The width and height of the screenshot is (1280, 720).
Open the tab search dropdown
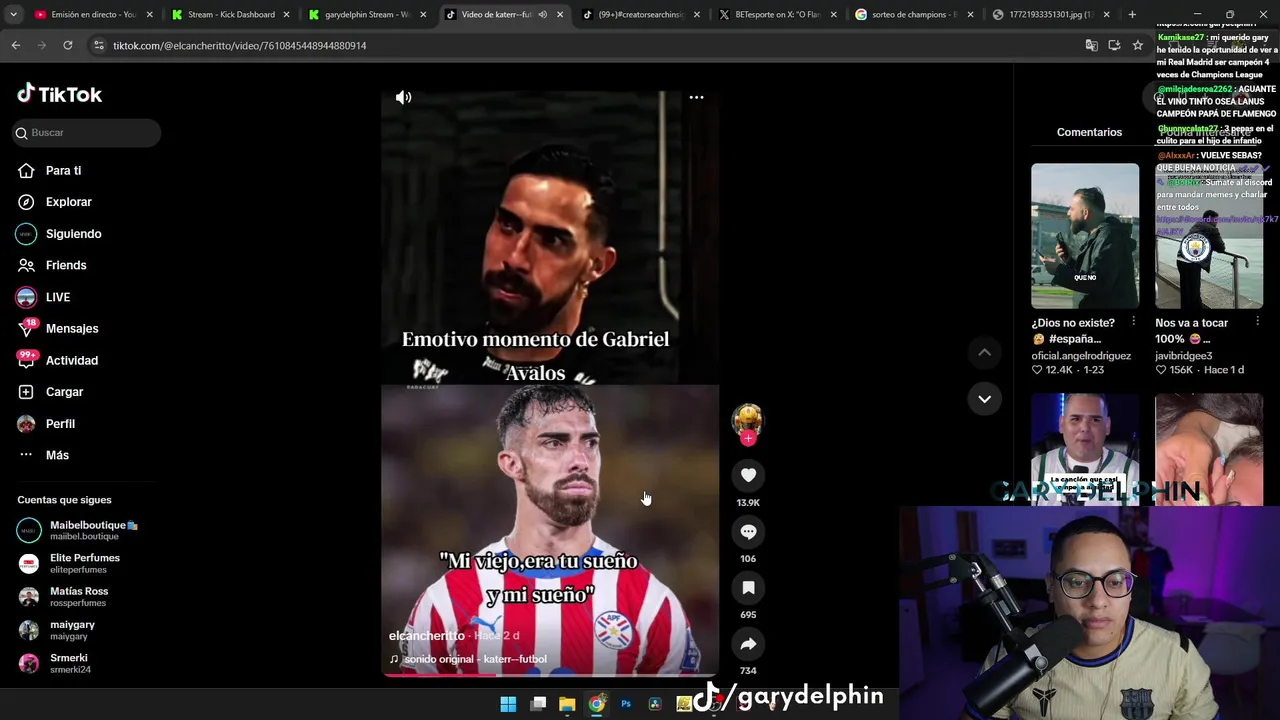(13, 15)
